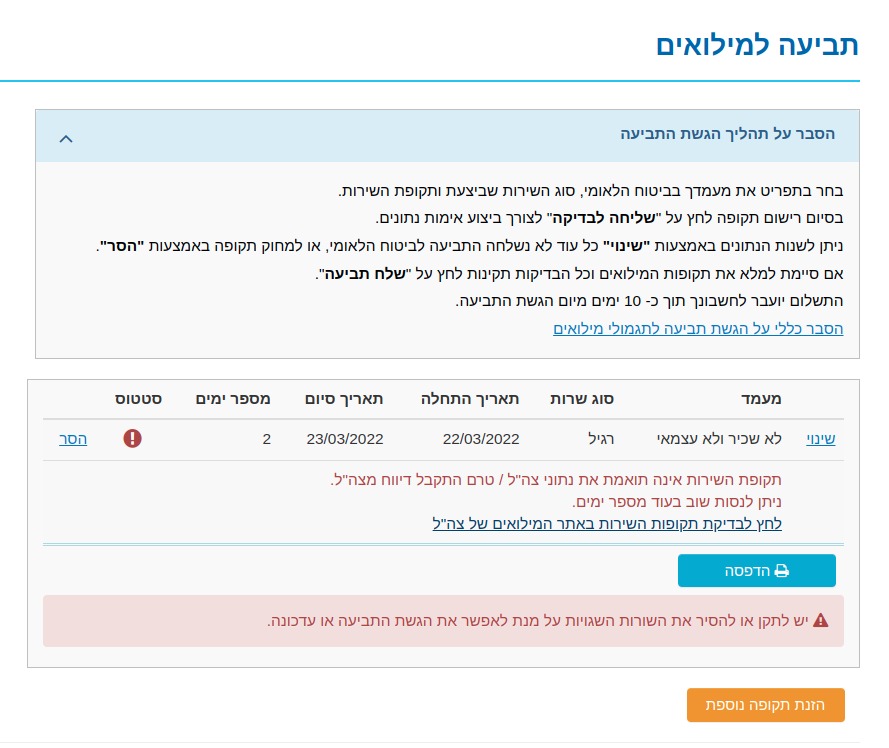The height and width of the screenshot is (748, 889).
Task: Click the 'תביעה למילואים' page title
Action: [x=757, y=45]
